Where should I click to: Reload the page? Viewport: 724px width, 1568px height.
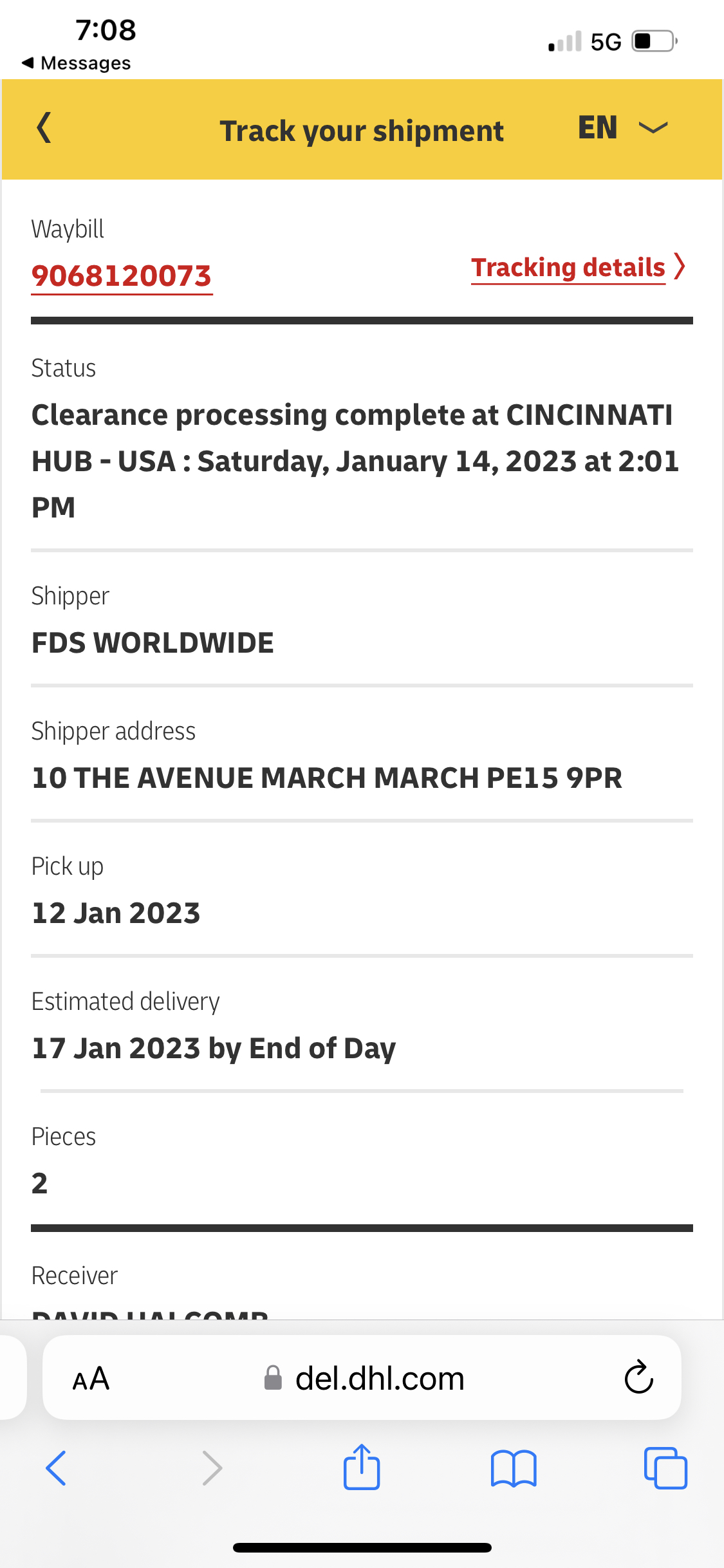tap(638, 1378)
